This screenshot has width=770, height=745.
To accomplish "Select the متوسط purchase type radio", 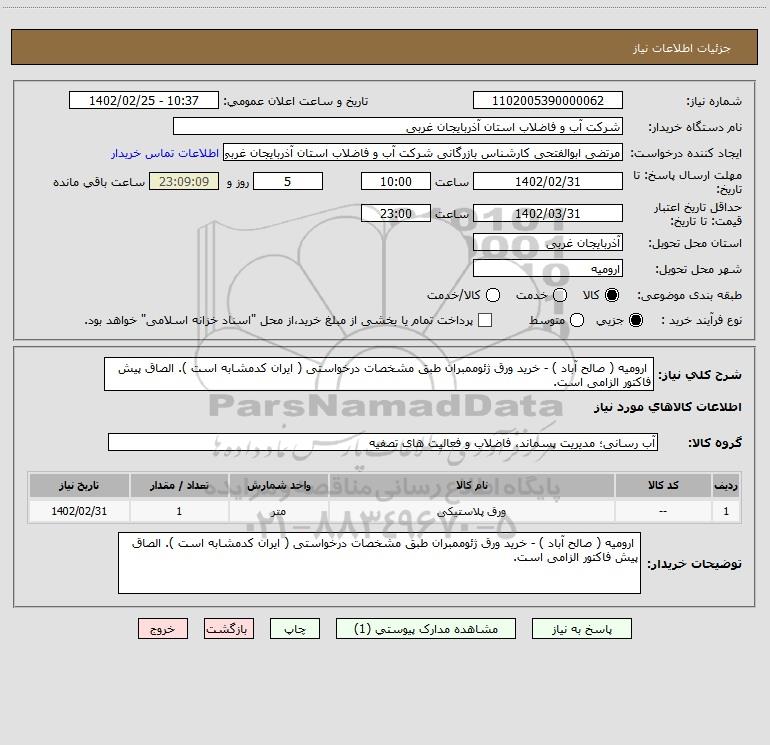I will pos(577,320).
